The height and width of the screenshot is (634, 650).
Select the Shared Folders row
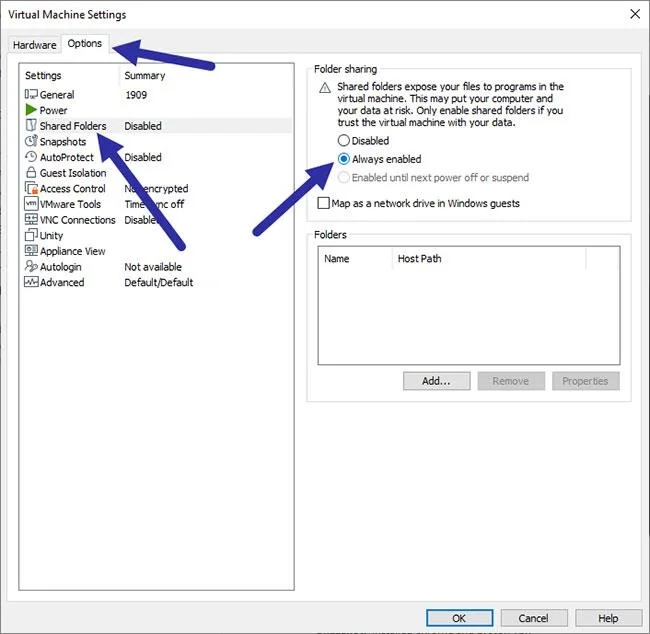pos(157,126)
